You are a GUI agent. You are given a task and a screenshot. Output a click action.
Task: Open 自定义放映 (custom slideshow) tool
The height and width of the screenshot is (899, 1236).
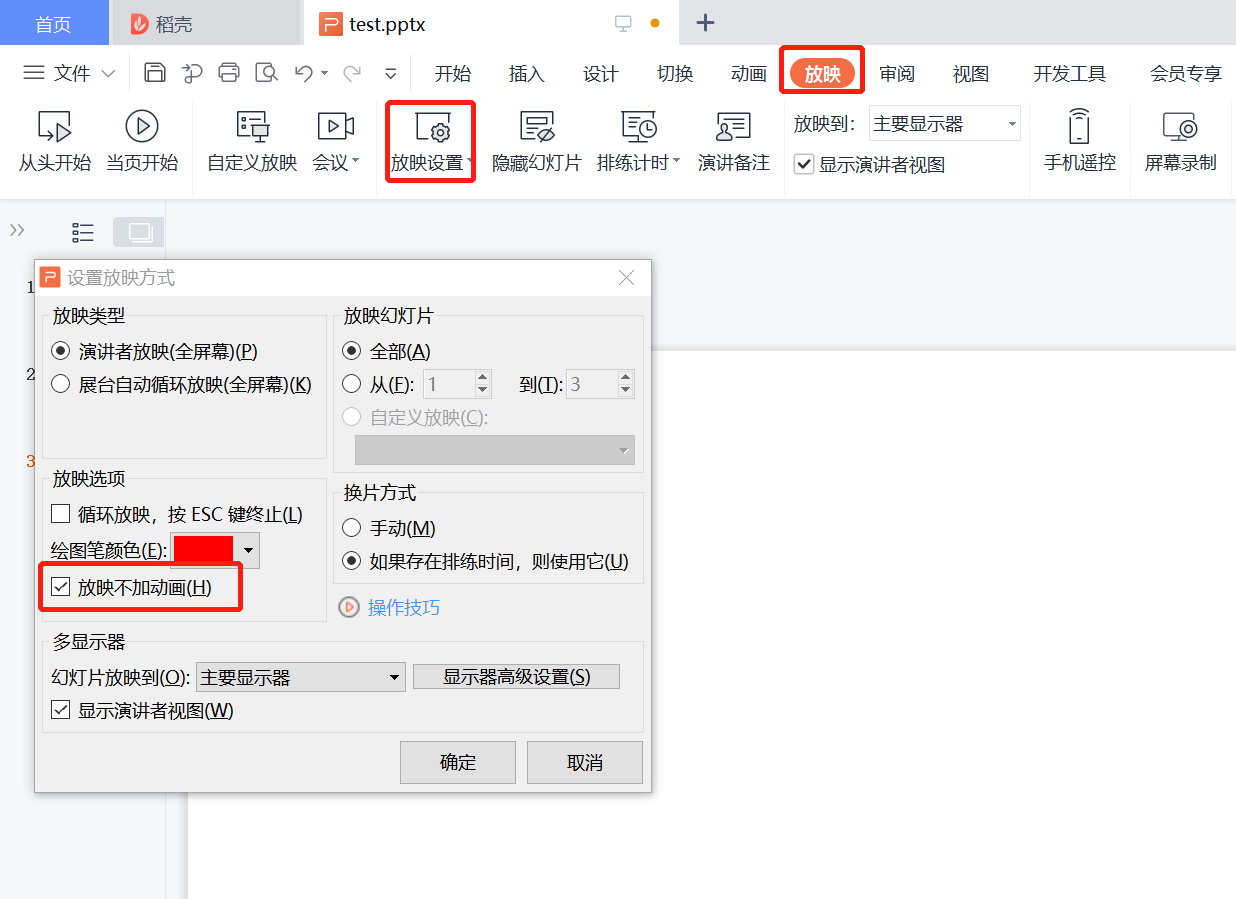point(250,140)
